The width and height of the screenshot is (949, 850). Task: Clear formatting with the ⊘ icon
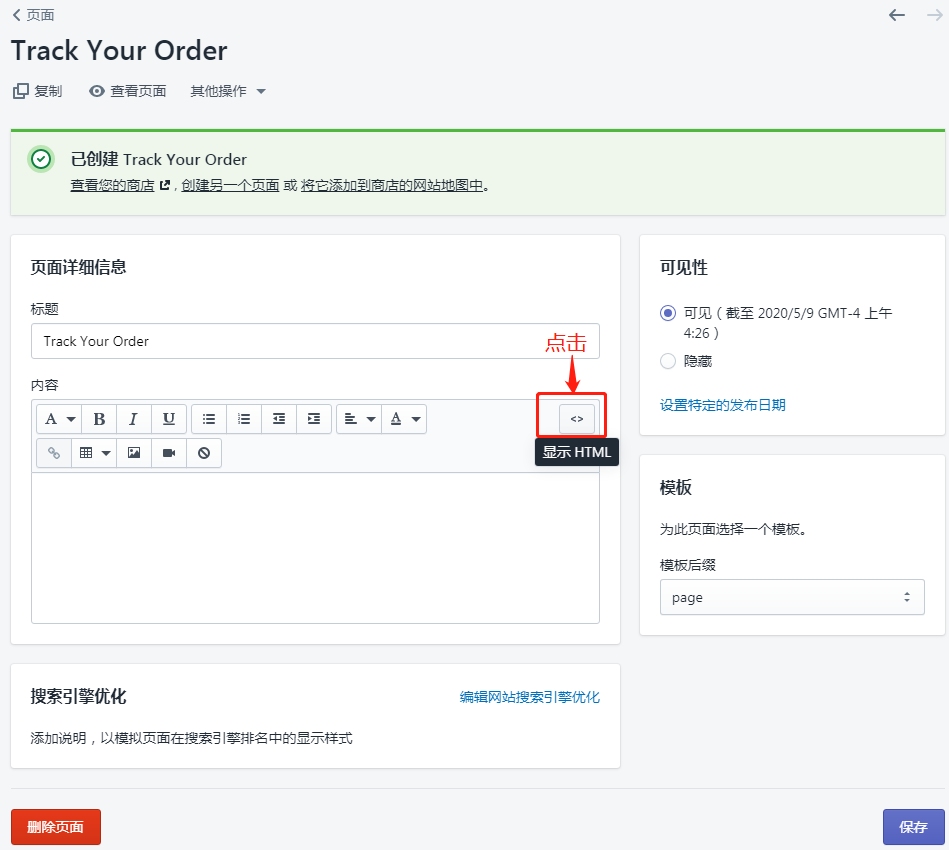tap(203, 452)
